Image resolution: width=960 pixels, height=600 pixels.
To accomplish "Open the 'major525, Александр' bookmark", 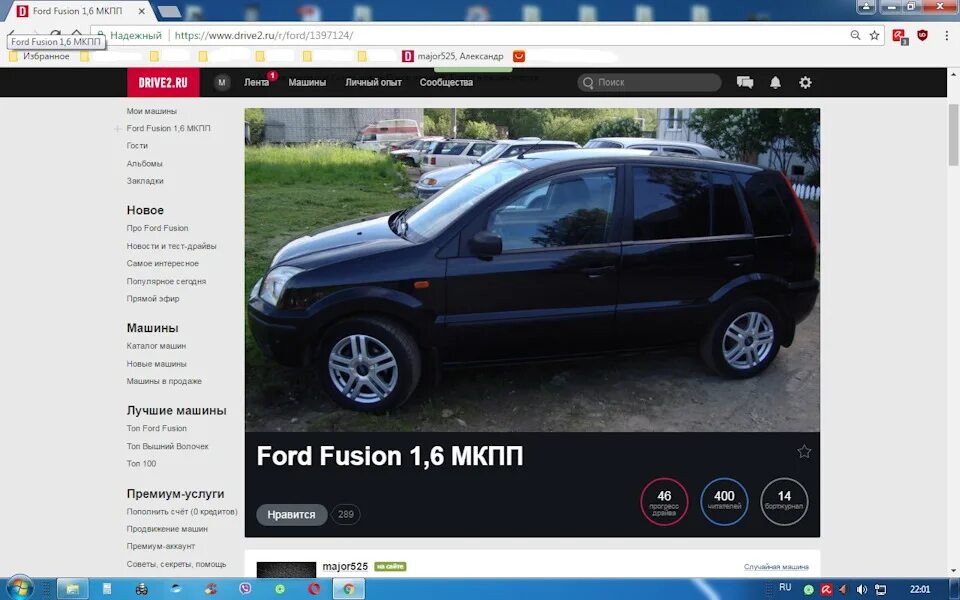I will (x=453, y=56).
